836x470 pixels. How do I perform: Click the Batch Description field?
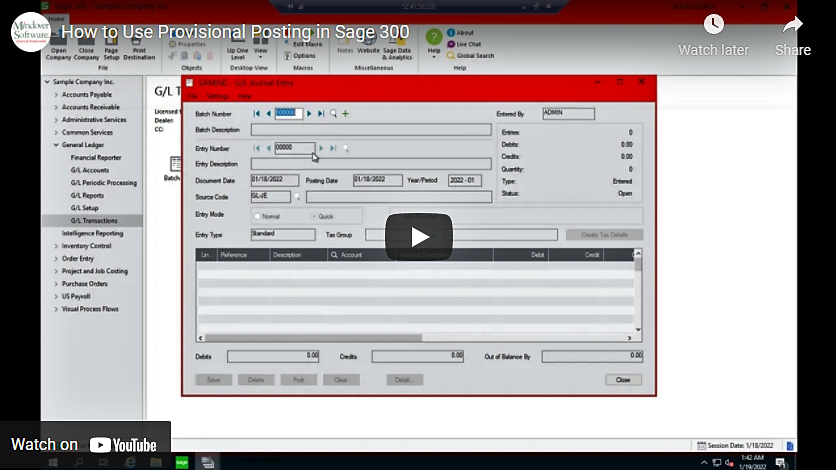tap(371, 130)
